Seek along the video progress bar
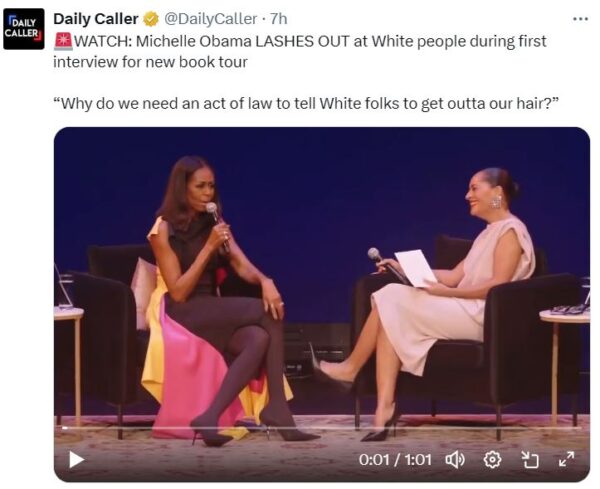Screen dimensions: 600x489 pos(321,427)
